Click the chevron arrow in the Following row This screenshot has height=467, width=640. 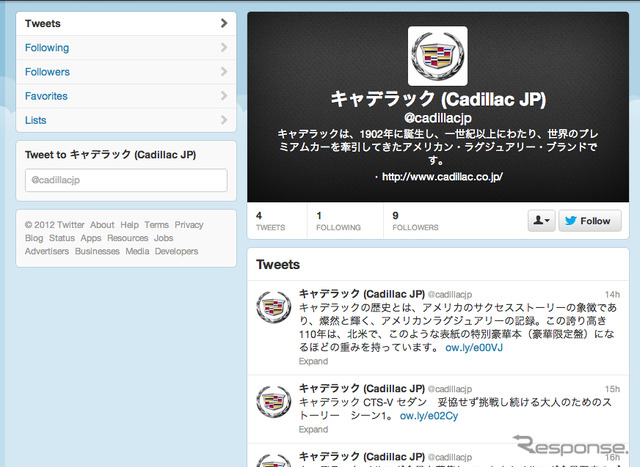point(224,47)
